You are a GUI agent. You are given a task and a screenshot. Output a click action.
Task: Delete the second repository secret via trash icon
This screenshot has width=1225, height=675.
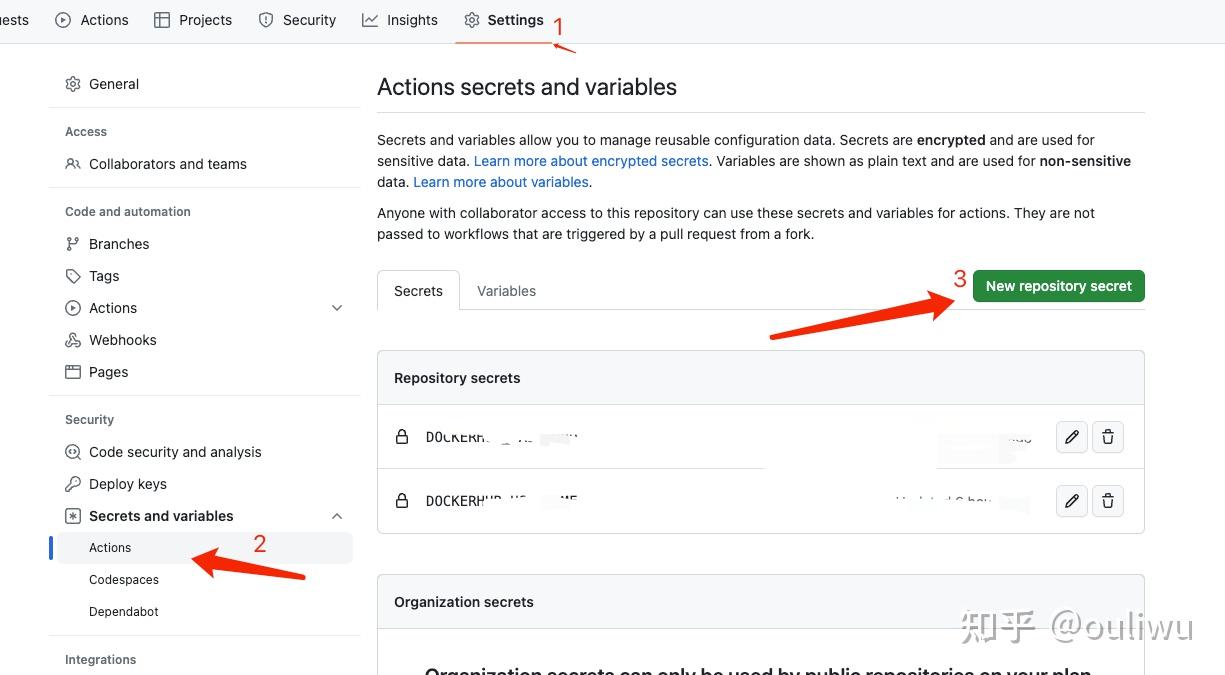click(x=1107, y=501)
